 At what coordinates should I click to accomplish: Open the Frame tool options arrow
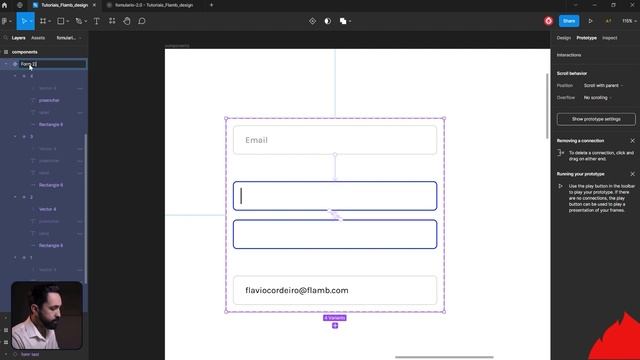coord(49,21)
